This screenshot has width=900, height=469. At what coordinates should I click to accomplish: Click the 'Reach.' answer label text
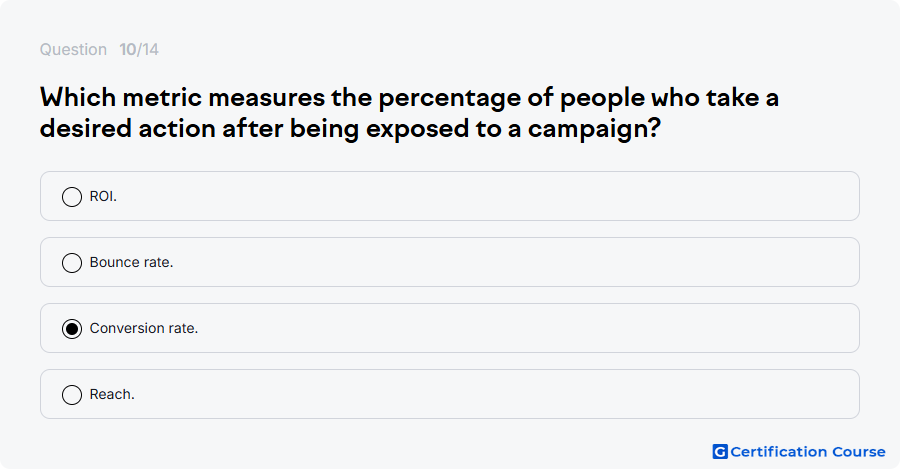click(112, 394)
